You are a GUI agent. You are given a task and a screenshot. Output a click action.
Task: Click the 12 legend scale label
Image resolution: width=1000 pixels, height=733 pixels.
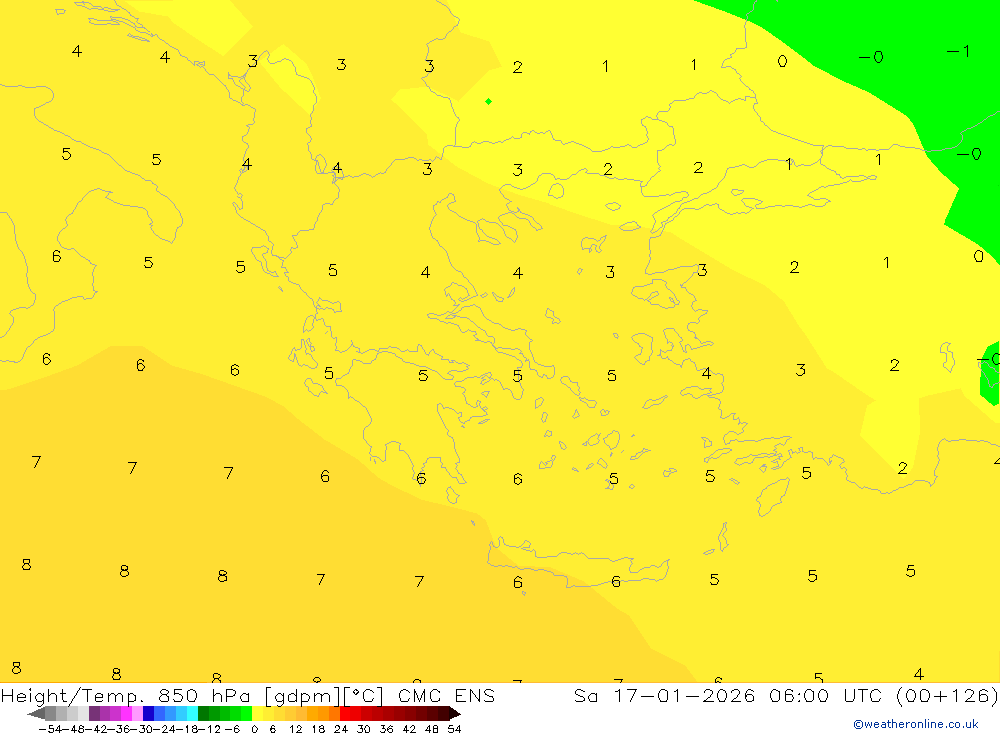pyautogui.click(x=295, y=729)
